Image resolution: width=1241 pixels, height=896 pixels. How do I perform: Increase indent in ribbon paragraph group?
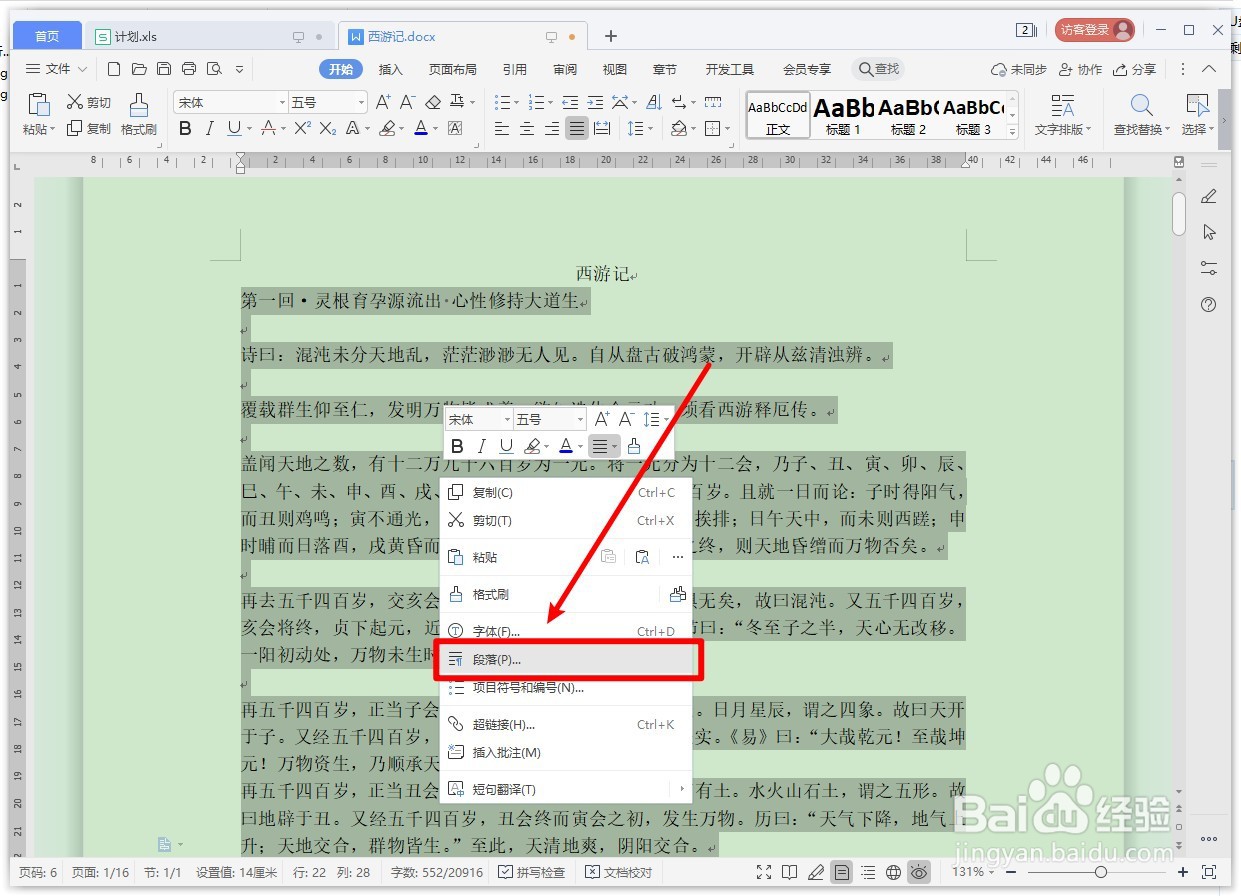coord(595,102)
